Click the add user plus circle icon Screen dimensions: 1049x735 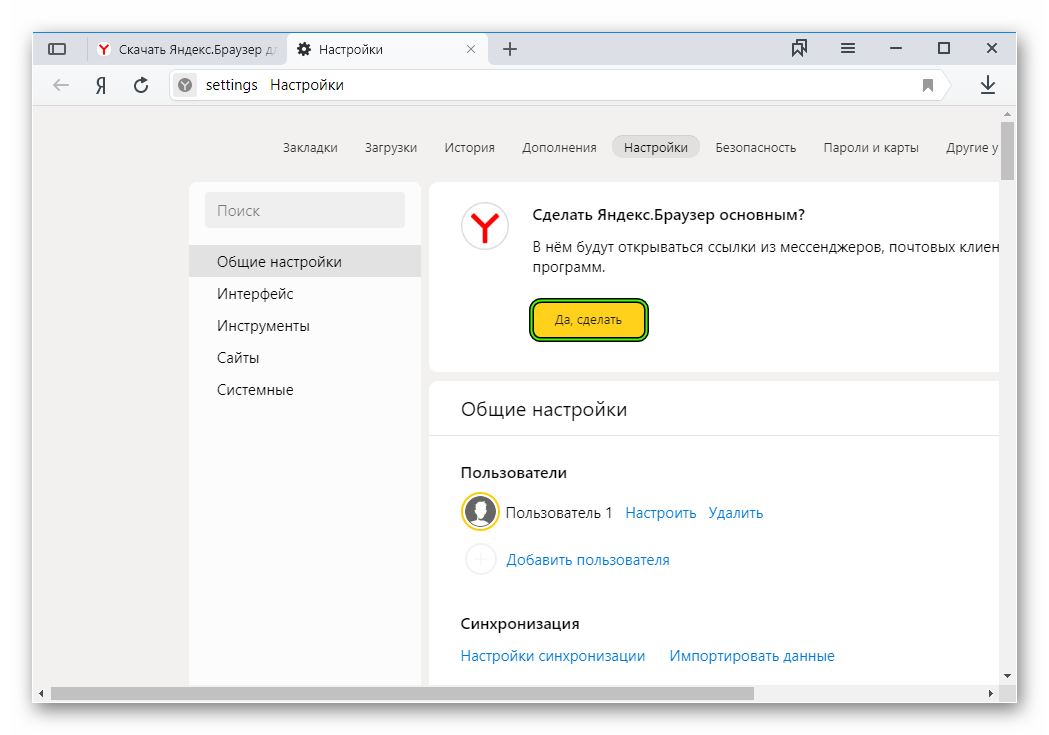[x=480, y=559]
